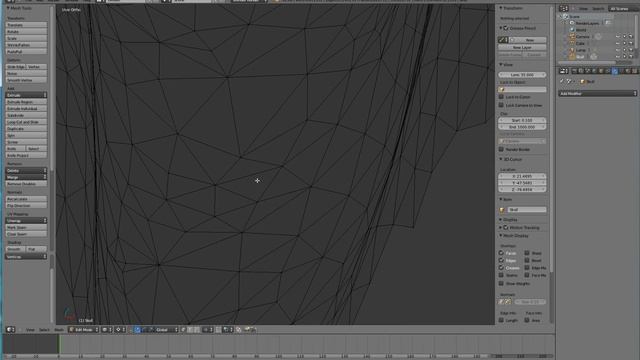Open the Edit Mode selector dropdown

tap(84, 329)
